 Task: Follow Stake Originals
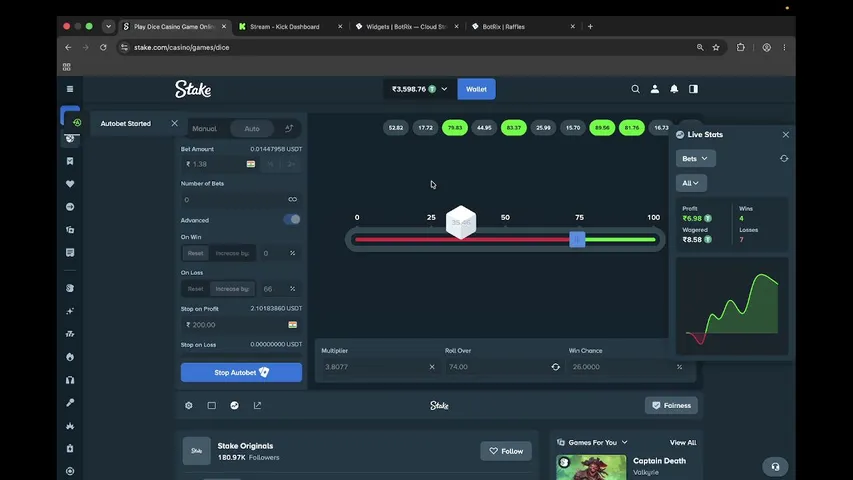tap(506, 451)
